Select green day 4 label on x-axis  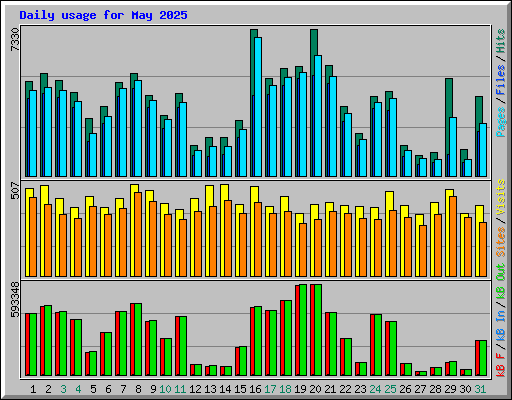(x=78, y=389)
